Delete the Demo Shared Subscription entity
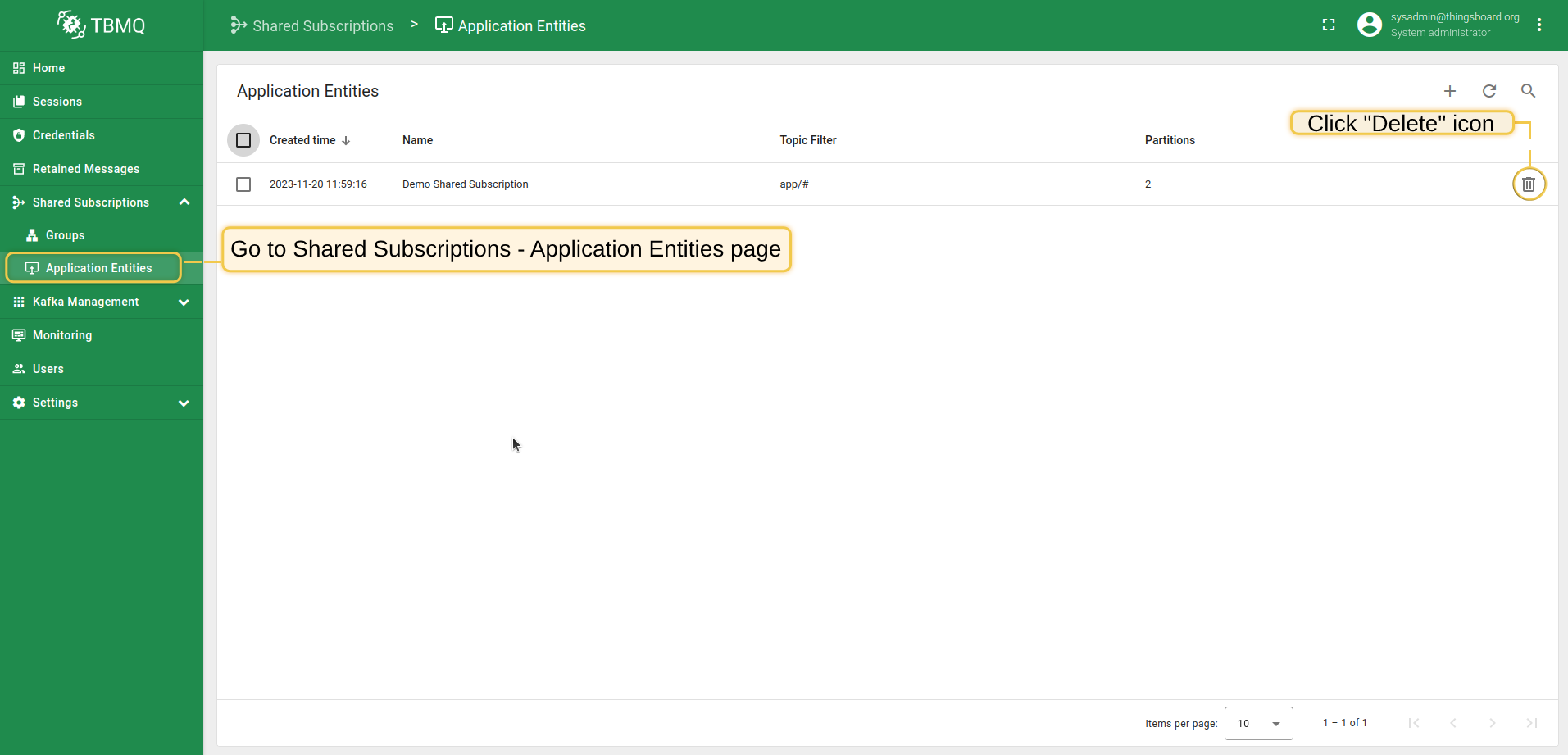 (x=1528, y=184)
